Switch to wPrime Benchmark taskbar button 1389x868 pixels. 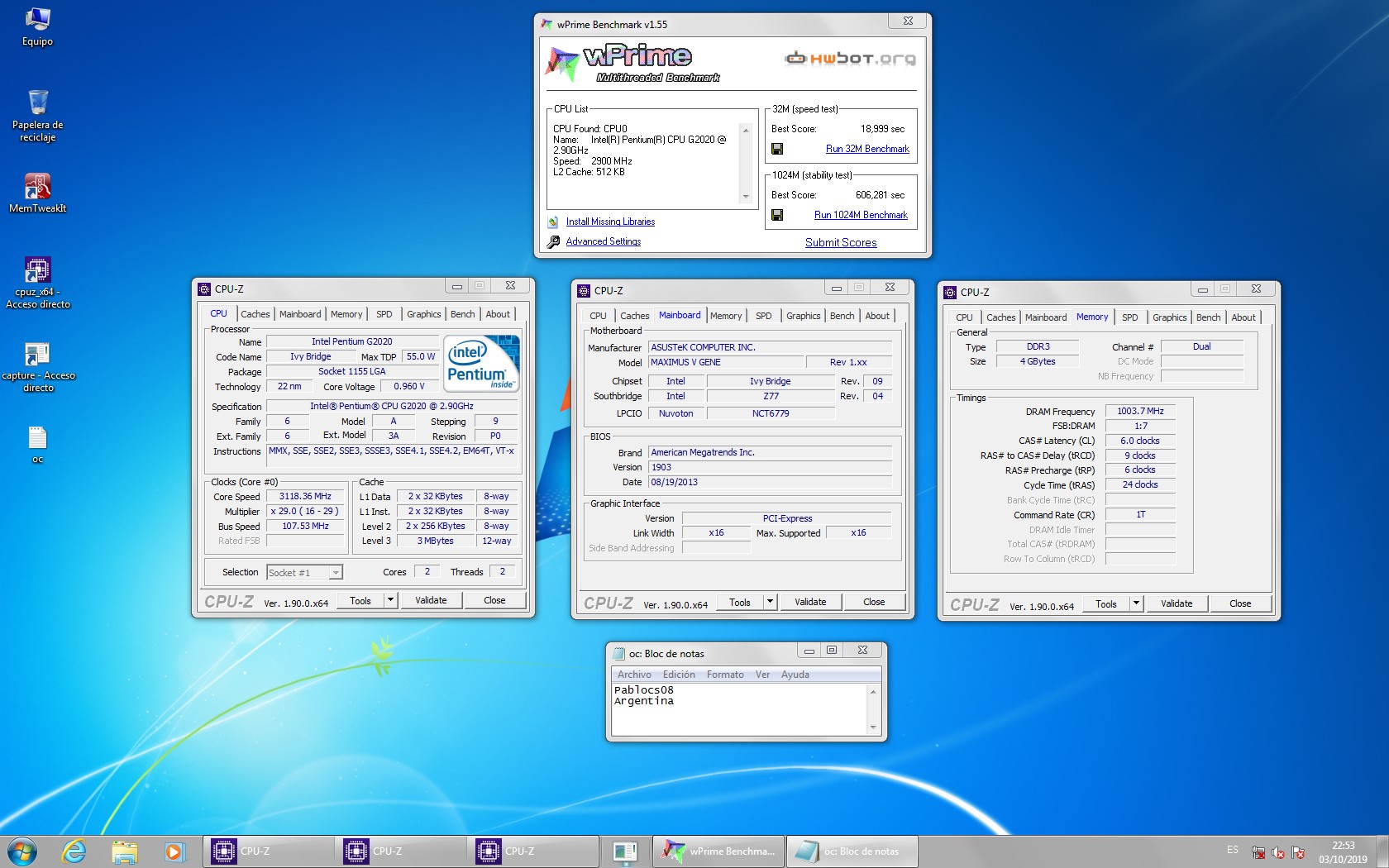[718, 851]
